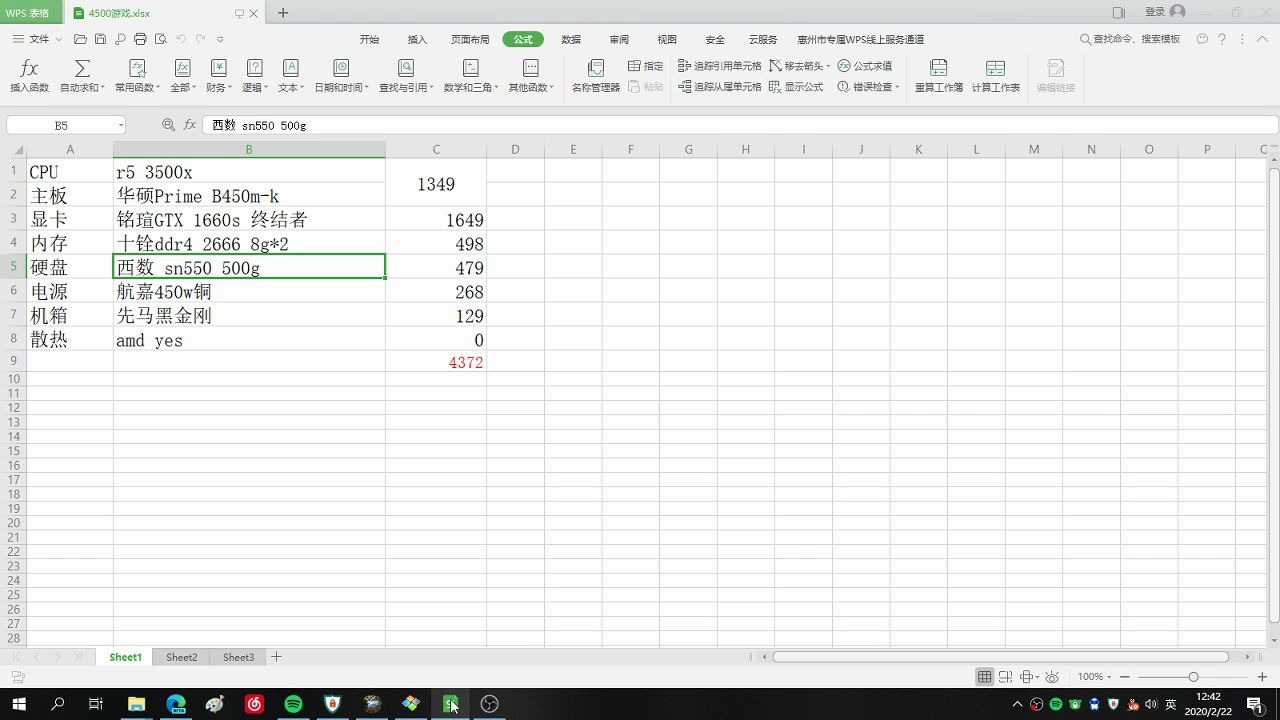Click the help question mark icon
This screenshot has width=1280, height=720.
1221,39
